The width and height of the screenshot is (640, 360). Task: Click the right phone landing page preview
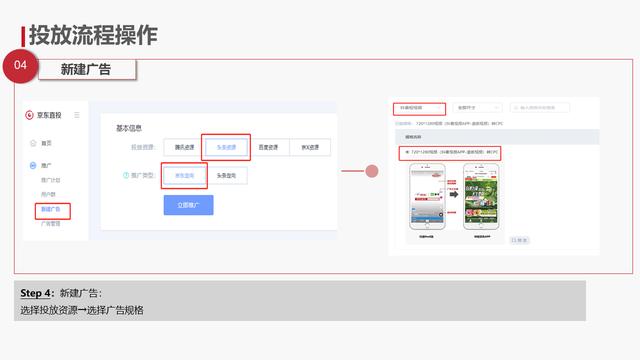[x=481, y=197]
